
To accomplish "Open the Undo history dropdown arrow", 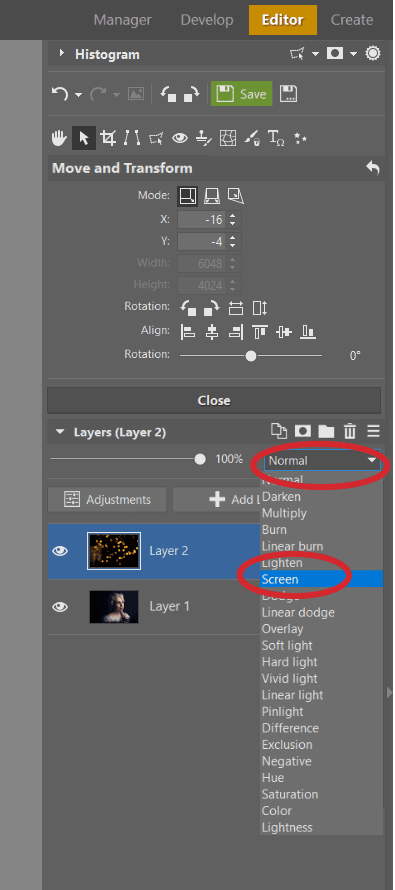I will [x=79, y=95].
